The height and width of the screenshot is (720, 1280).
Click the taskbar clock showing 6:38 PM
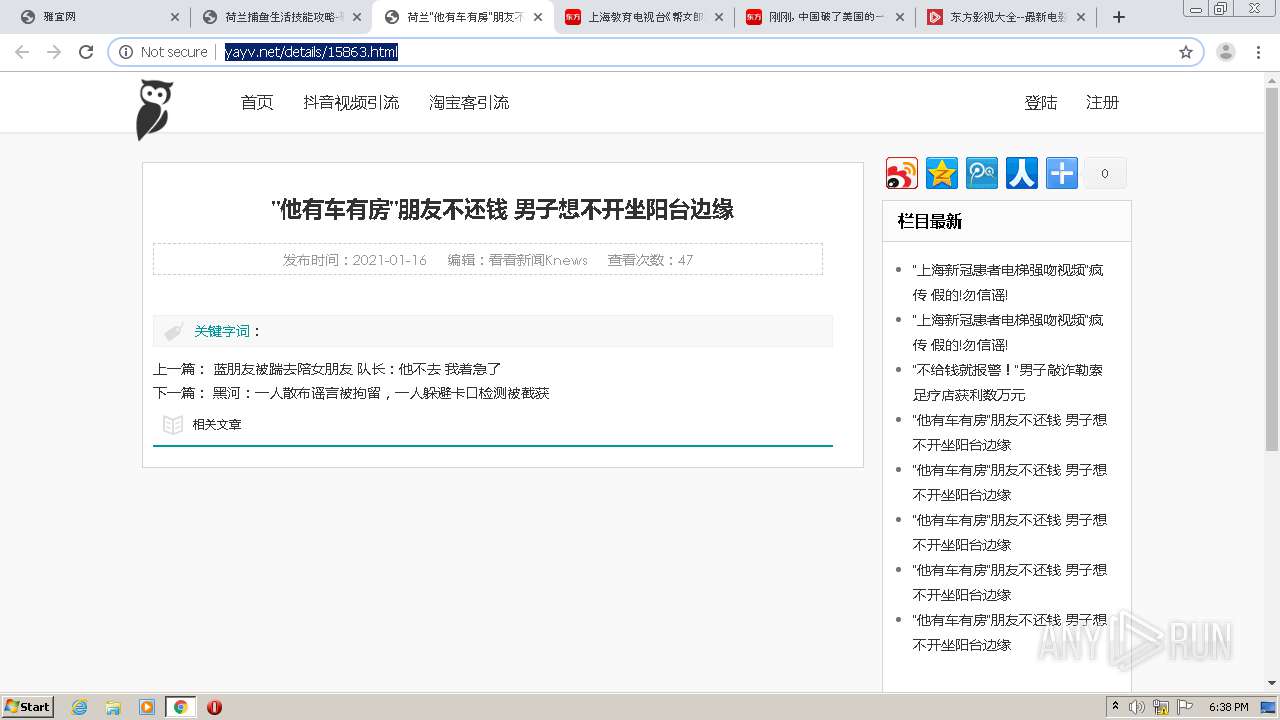pyautogui.click(x=1228, y=707)
